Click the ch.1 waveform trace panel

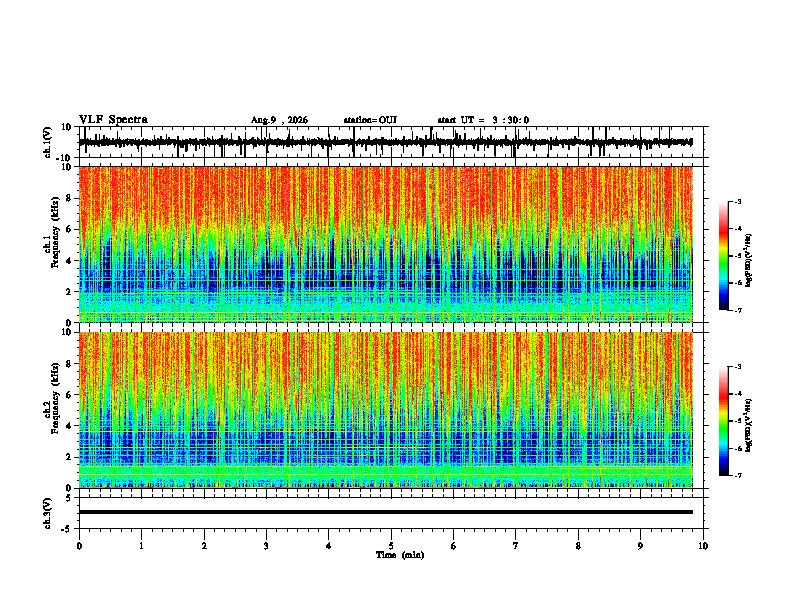pyautogui.click(x=393, y=142)
